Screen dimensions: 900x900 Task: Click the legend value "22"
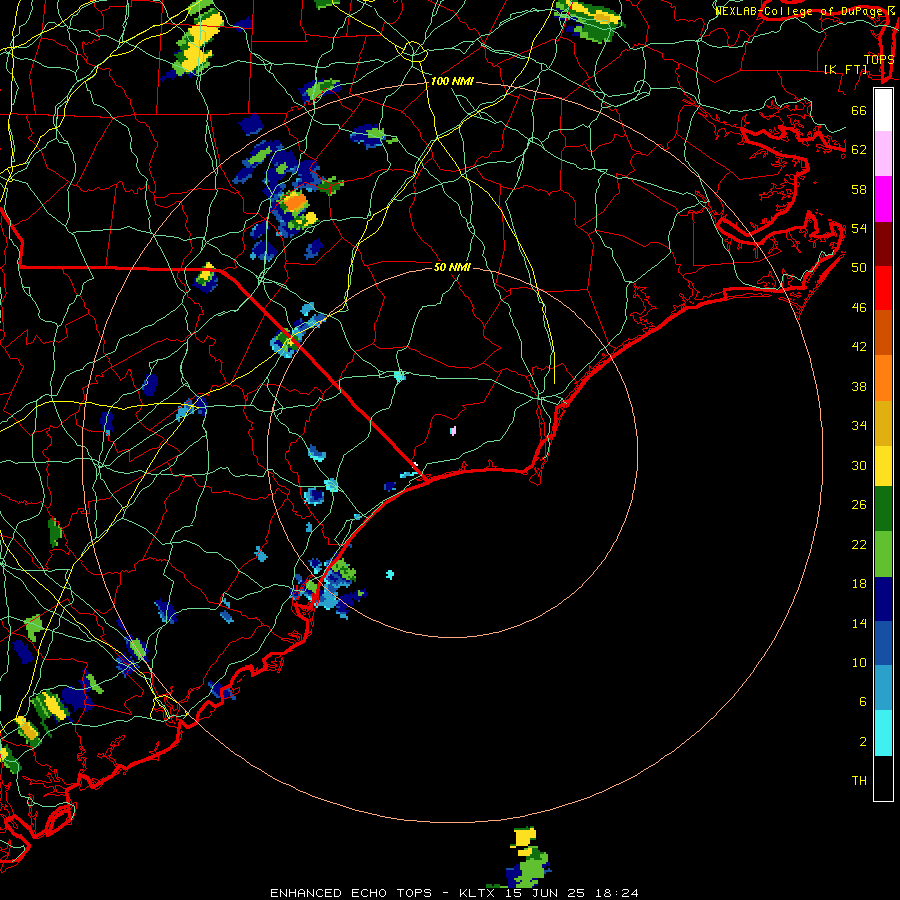(859, 544)
